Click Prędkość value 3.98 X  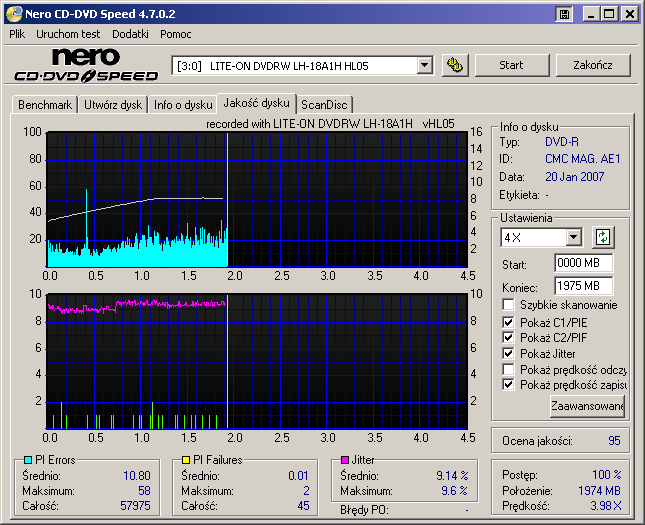pos(606,506)
